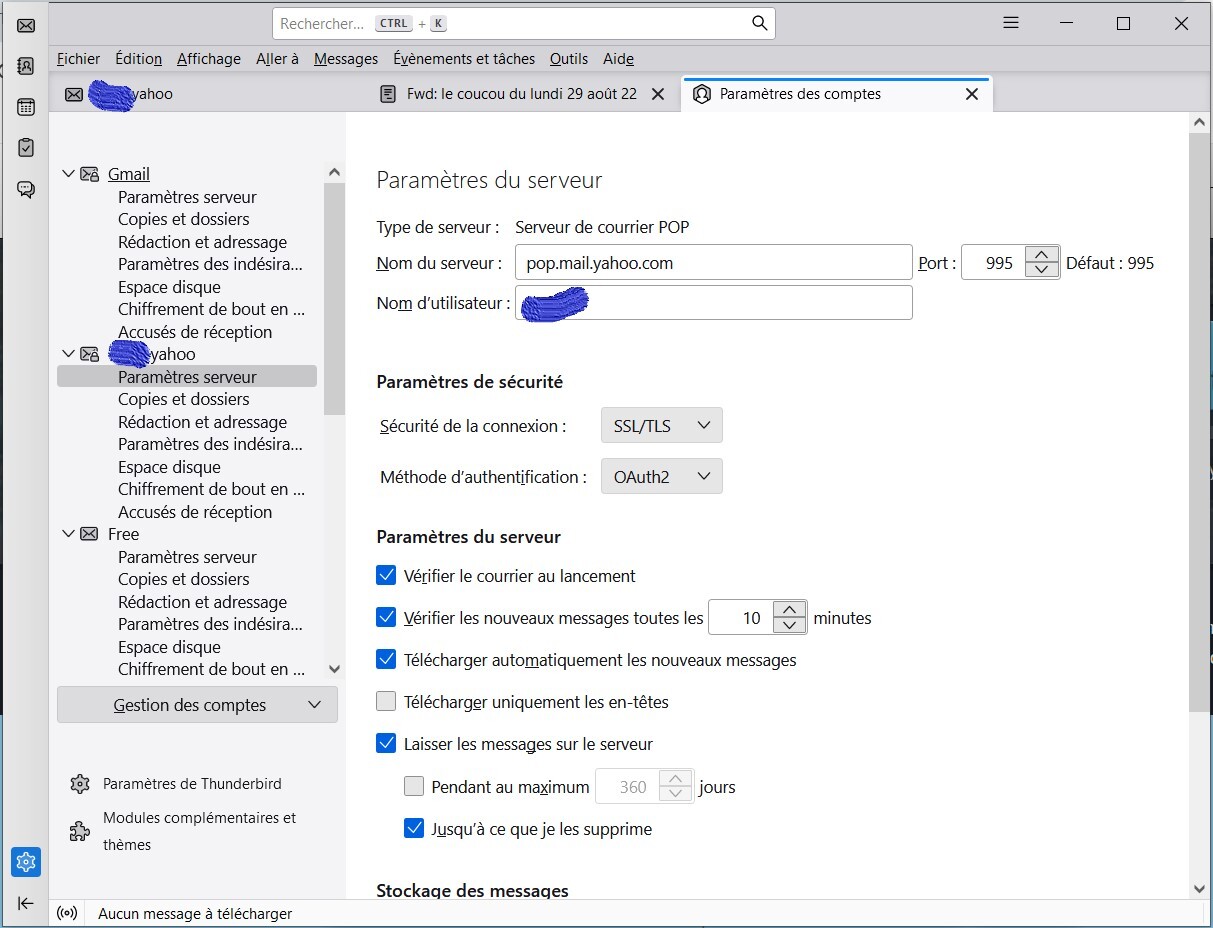Click the search magnifier icon
The width and height of the screenshot is (1213, 928).
(x=759, y=23)
